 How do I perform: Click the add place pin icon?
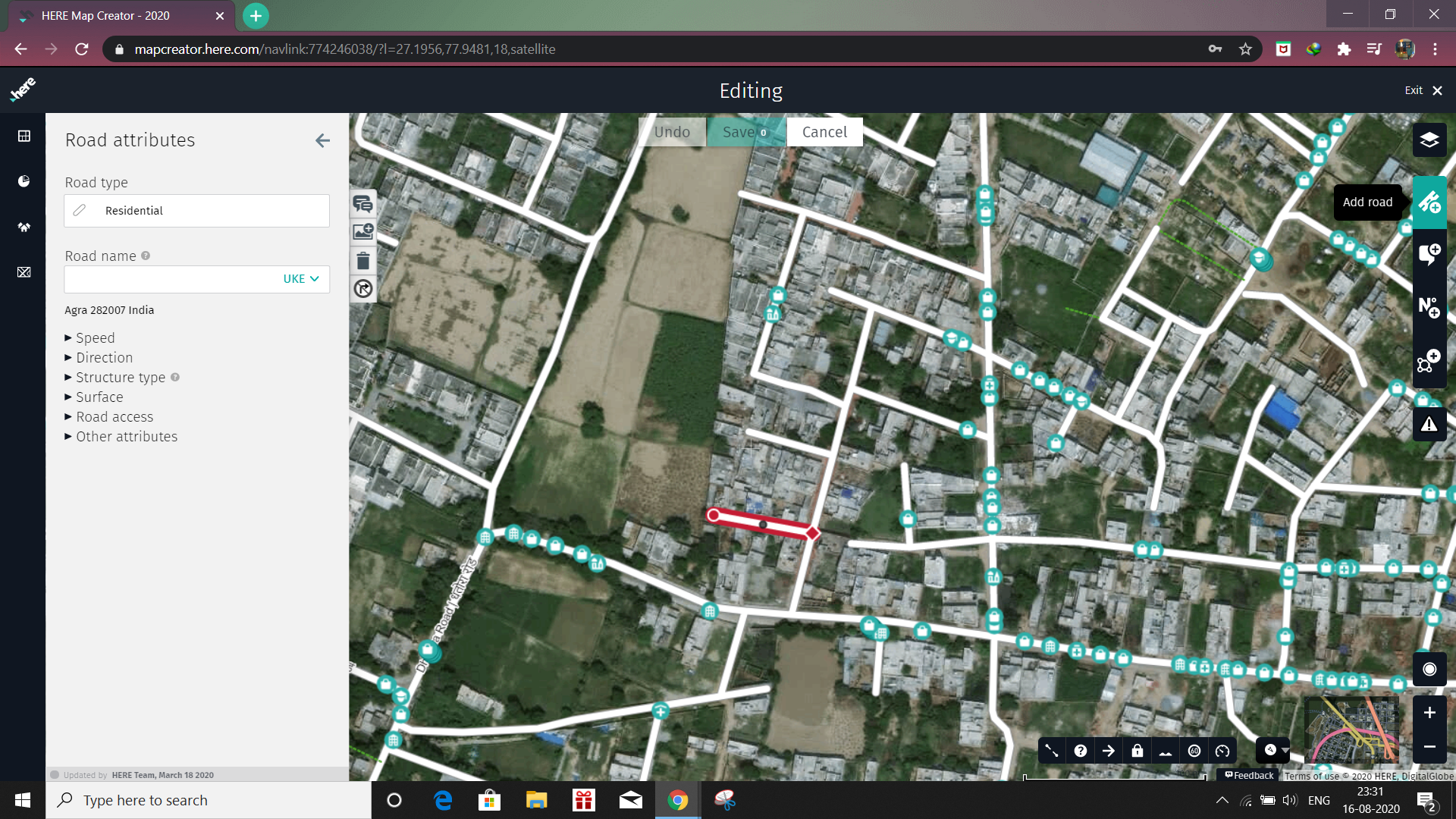(x=1429, y=254)
